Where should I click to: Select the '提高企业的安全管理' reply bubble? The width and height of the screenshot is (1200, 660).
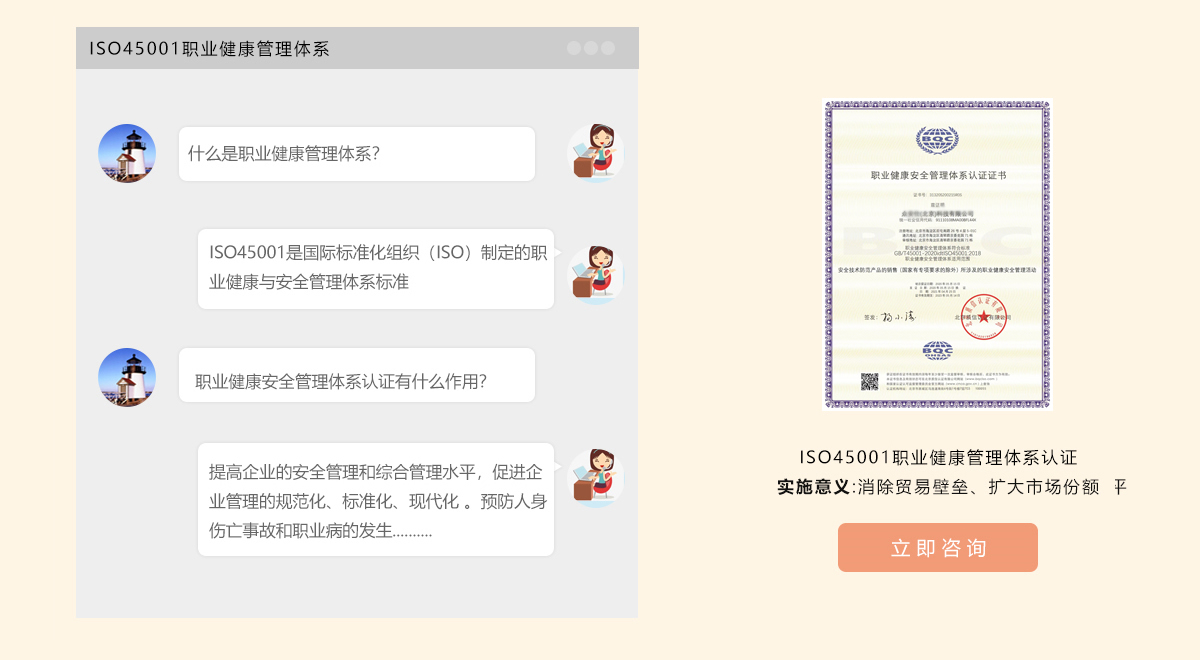pos(376,500)
